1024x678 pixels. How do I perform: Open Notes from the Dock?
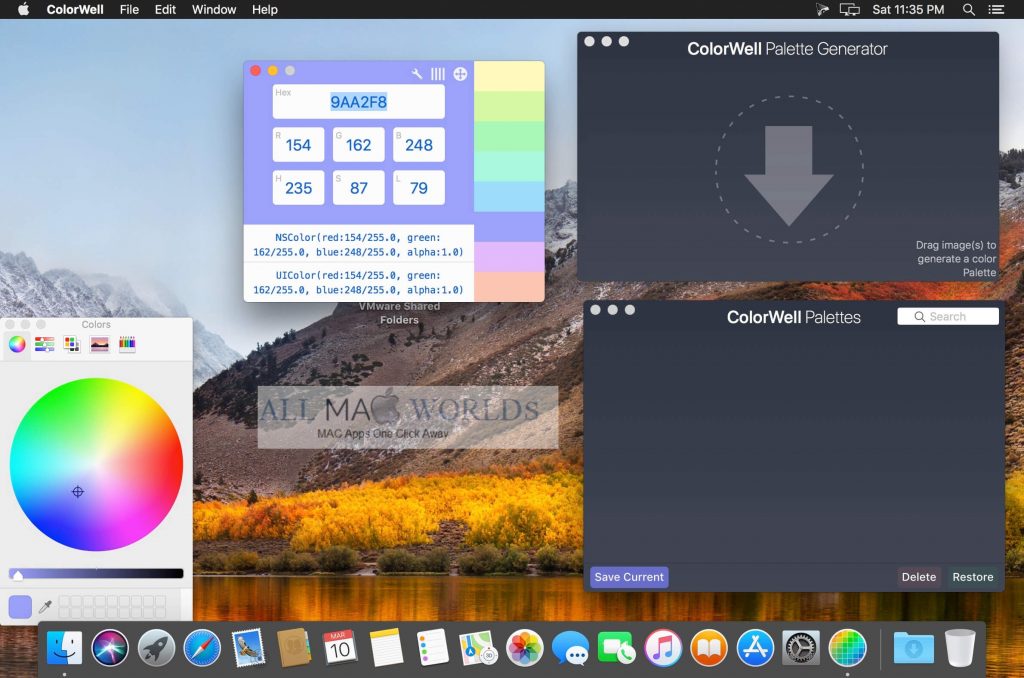tap(386, 648)
